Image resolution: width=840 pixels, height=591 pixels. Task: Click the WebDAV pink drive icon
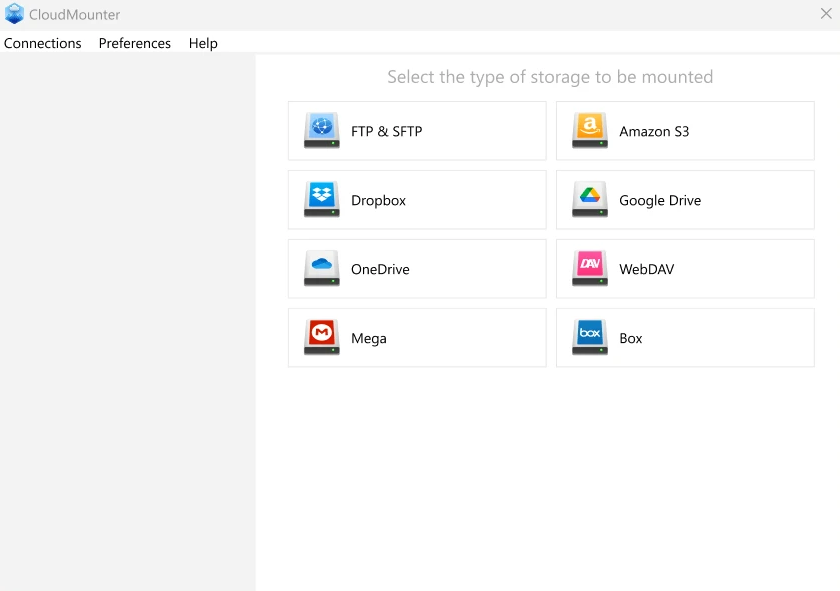590,268
